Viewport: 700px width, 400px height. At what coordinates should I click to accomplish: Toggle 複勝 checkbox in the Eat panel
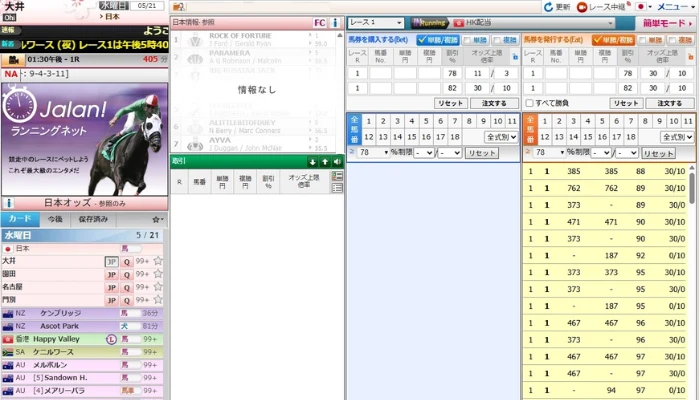[673, 40]
